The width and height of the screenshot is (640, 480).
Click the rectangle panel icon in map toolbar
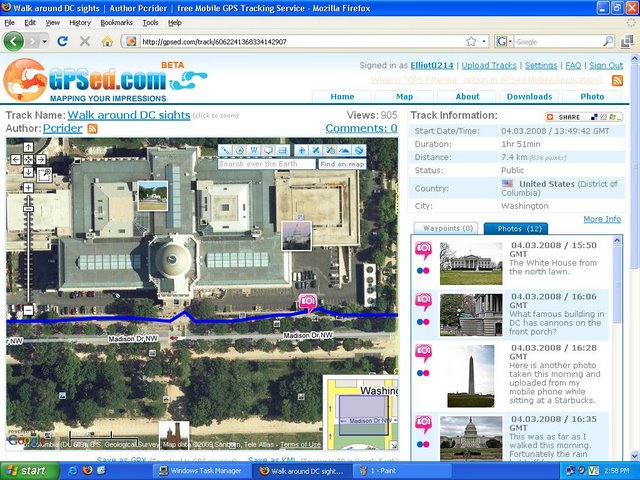click(282, 151)
